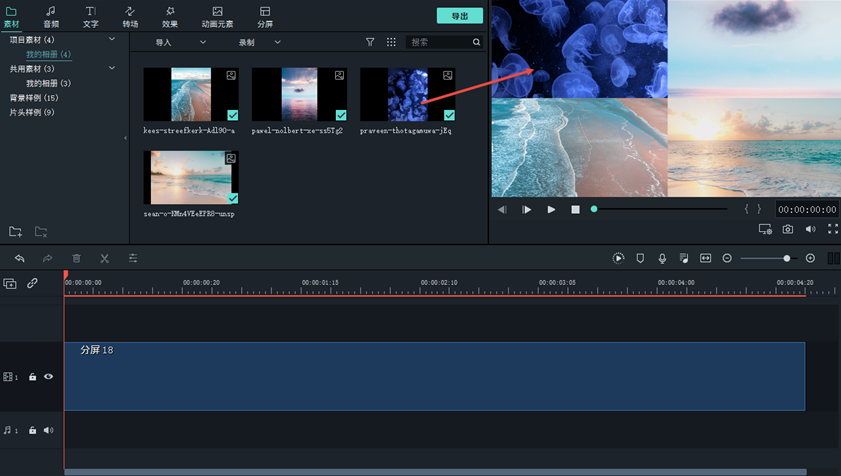Enter fullscreen preview mode
Viewport: 841px width, 476px height.
click(x=832, y=229)
